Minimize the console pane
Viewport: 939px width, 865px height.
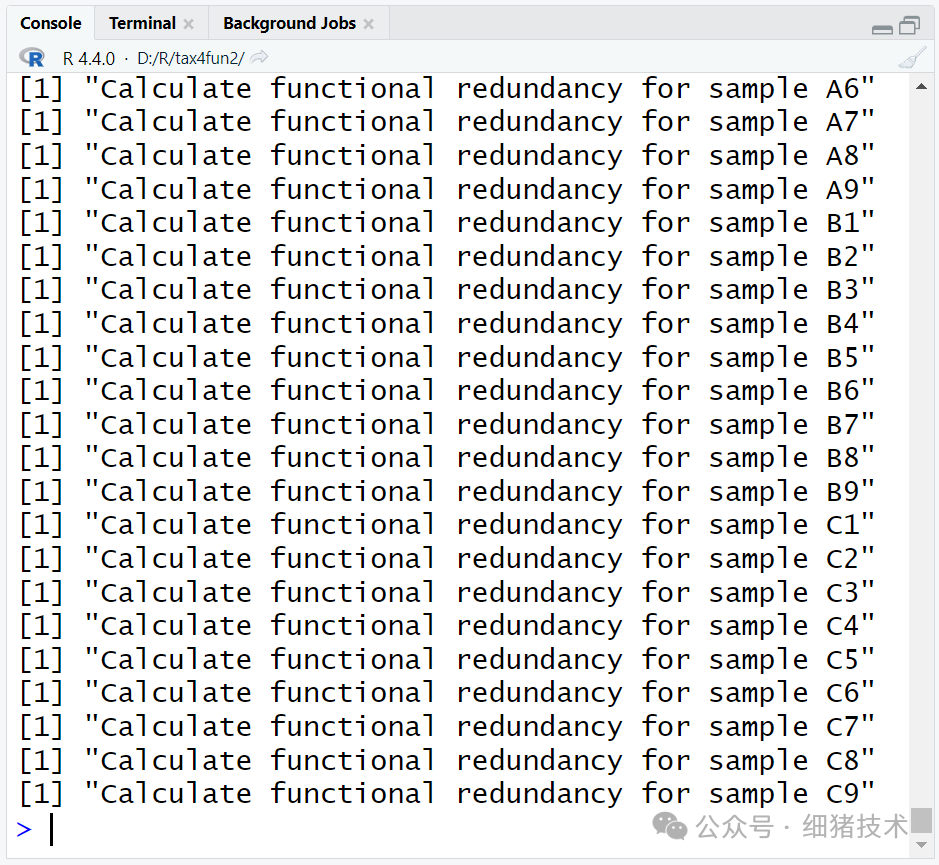[882, 27]
